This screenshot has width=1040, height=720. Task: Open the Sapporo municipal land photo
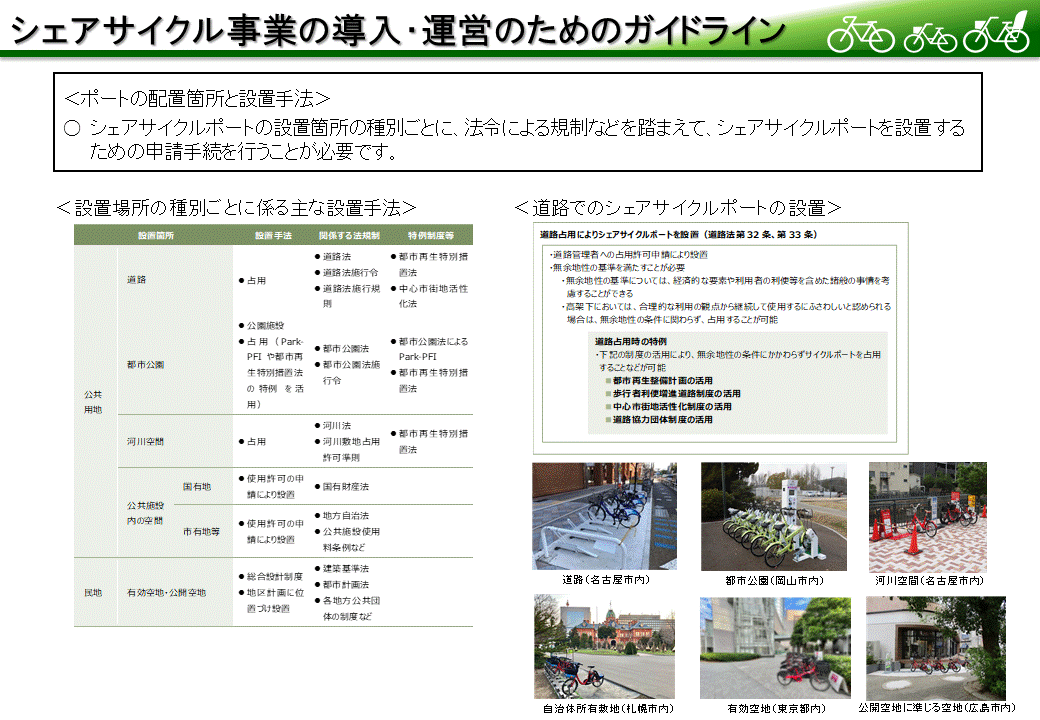606,648
